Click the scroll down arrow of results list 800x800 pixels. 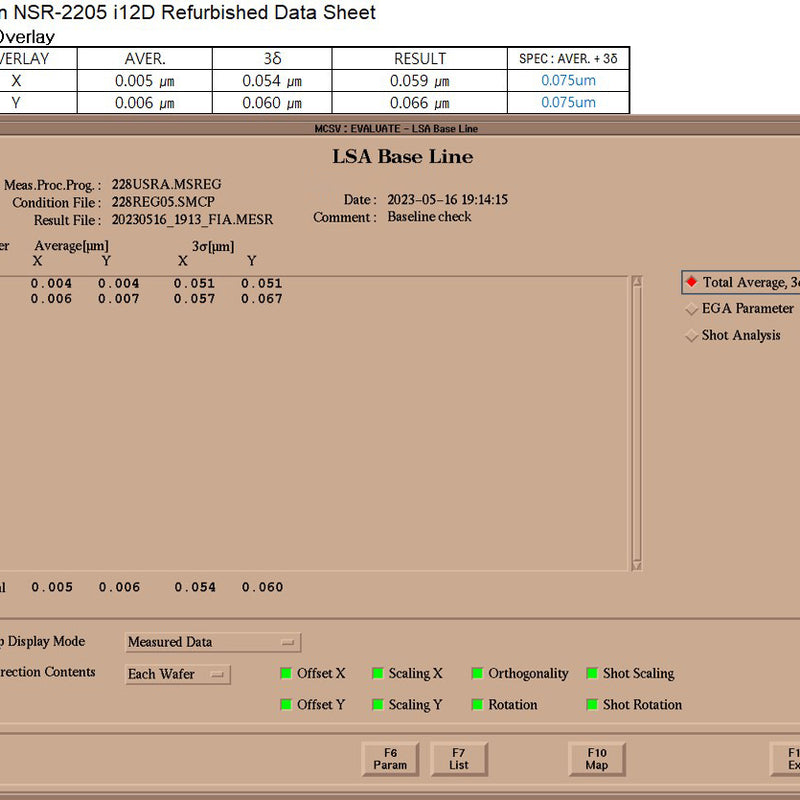pyautogui.click(x=637, y=565)
